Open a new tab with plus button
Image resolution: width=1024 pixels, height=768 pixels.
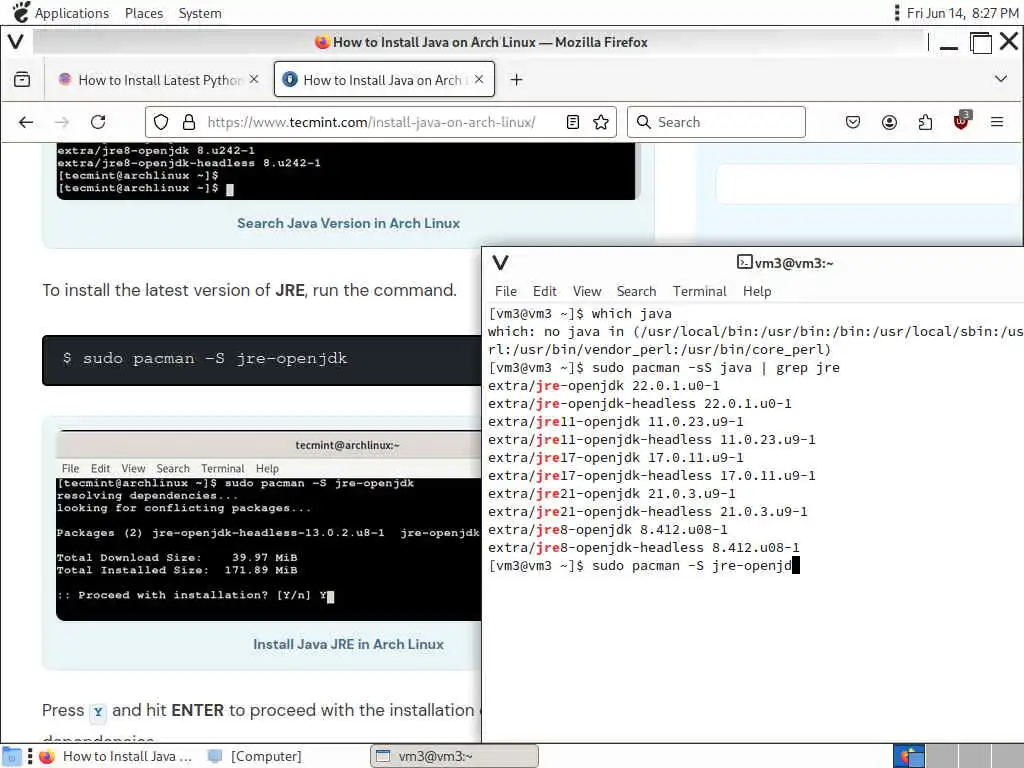point(516,80)
